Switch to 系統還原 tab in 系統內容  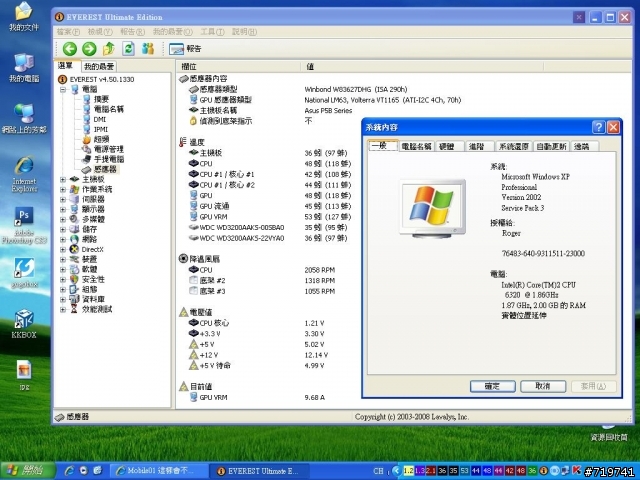tap(514, 147)
